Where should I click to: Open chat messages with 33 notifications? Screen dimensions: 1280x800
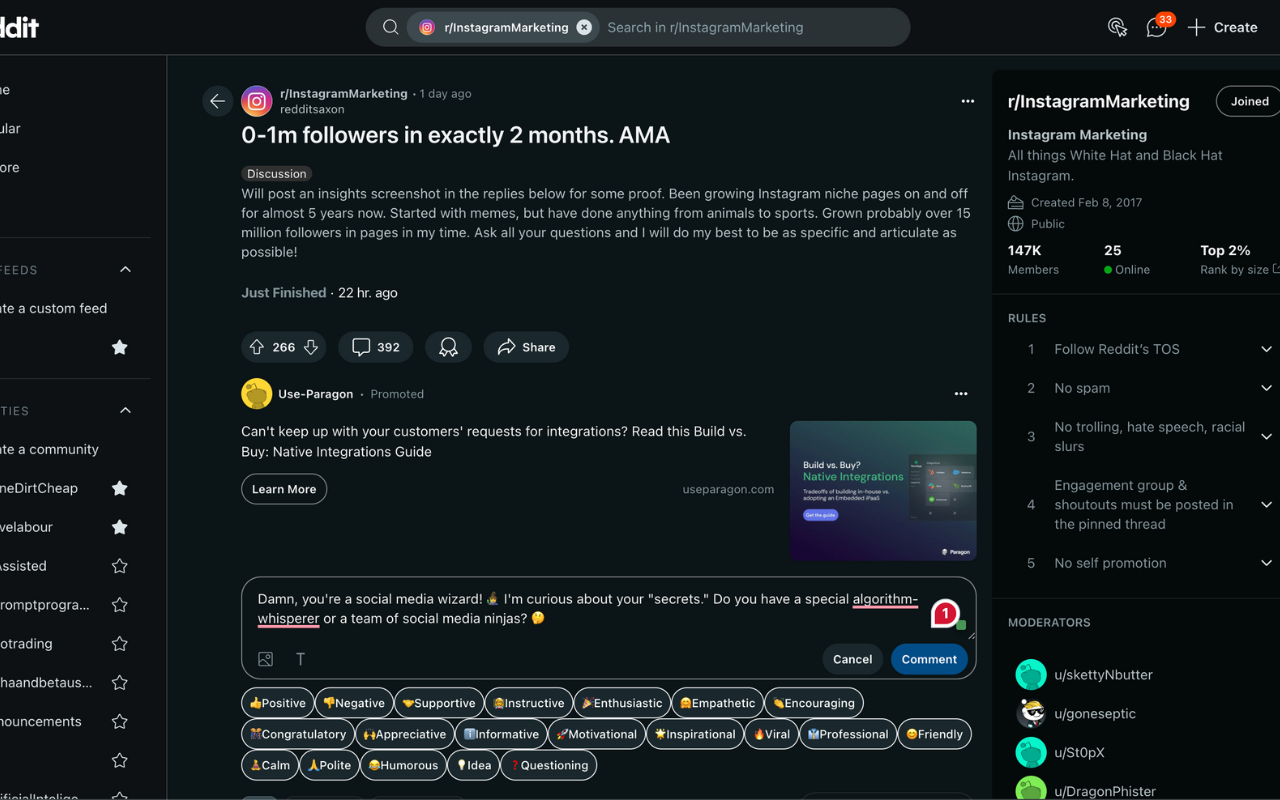coord(1157,27)
